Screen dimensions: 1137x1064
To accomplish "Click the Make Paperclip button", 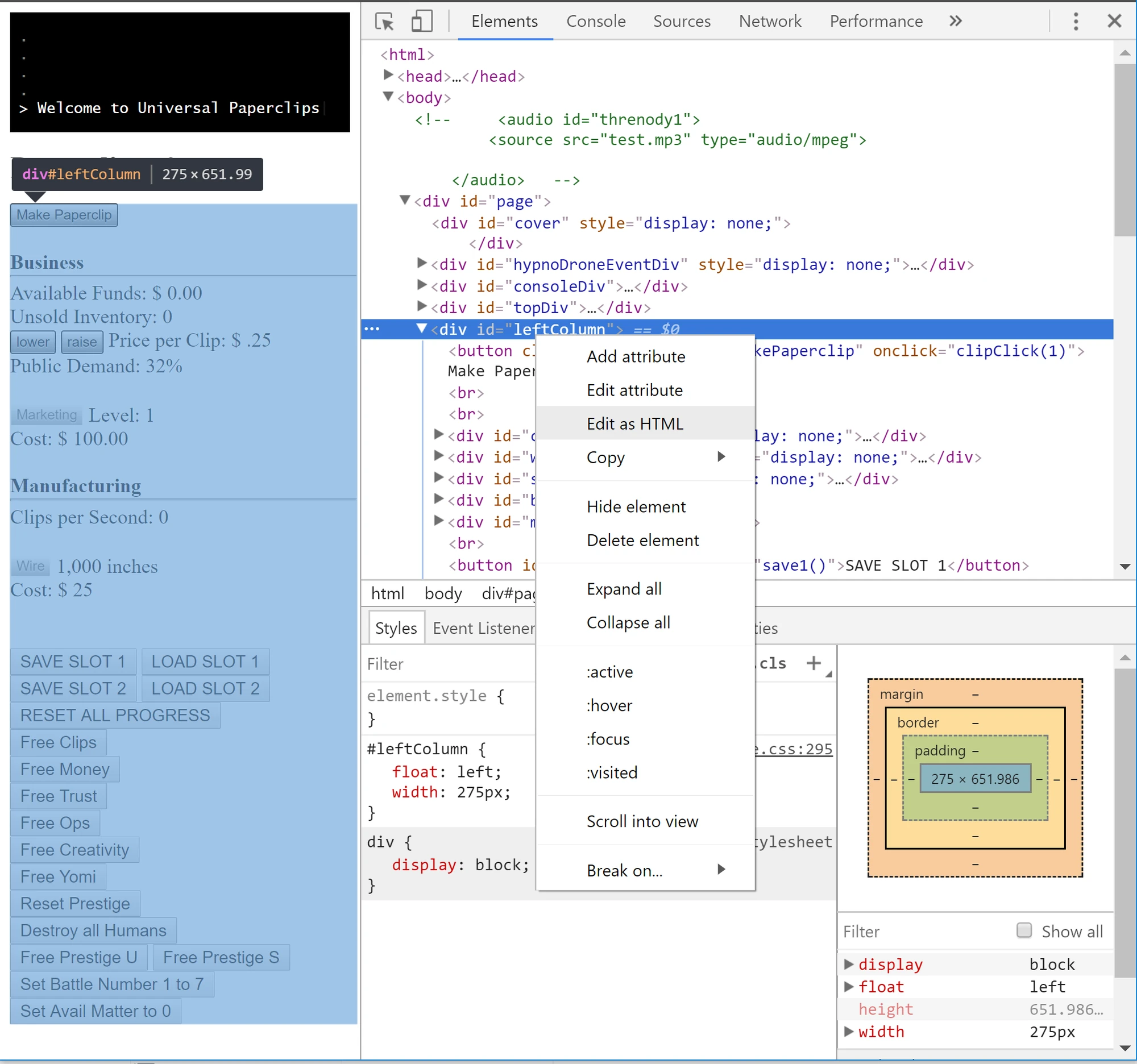I will pos(64,214).
